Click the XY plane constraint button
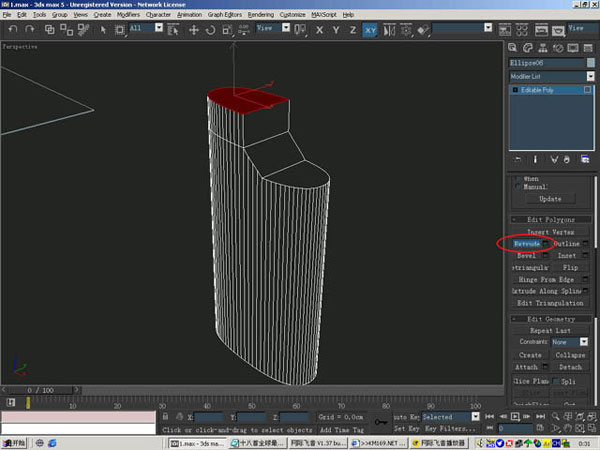This screenshot has height=450, width=600. (371, 30)
